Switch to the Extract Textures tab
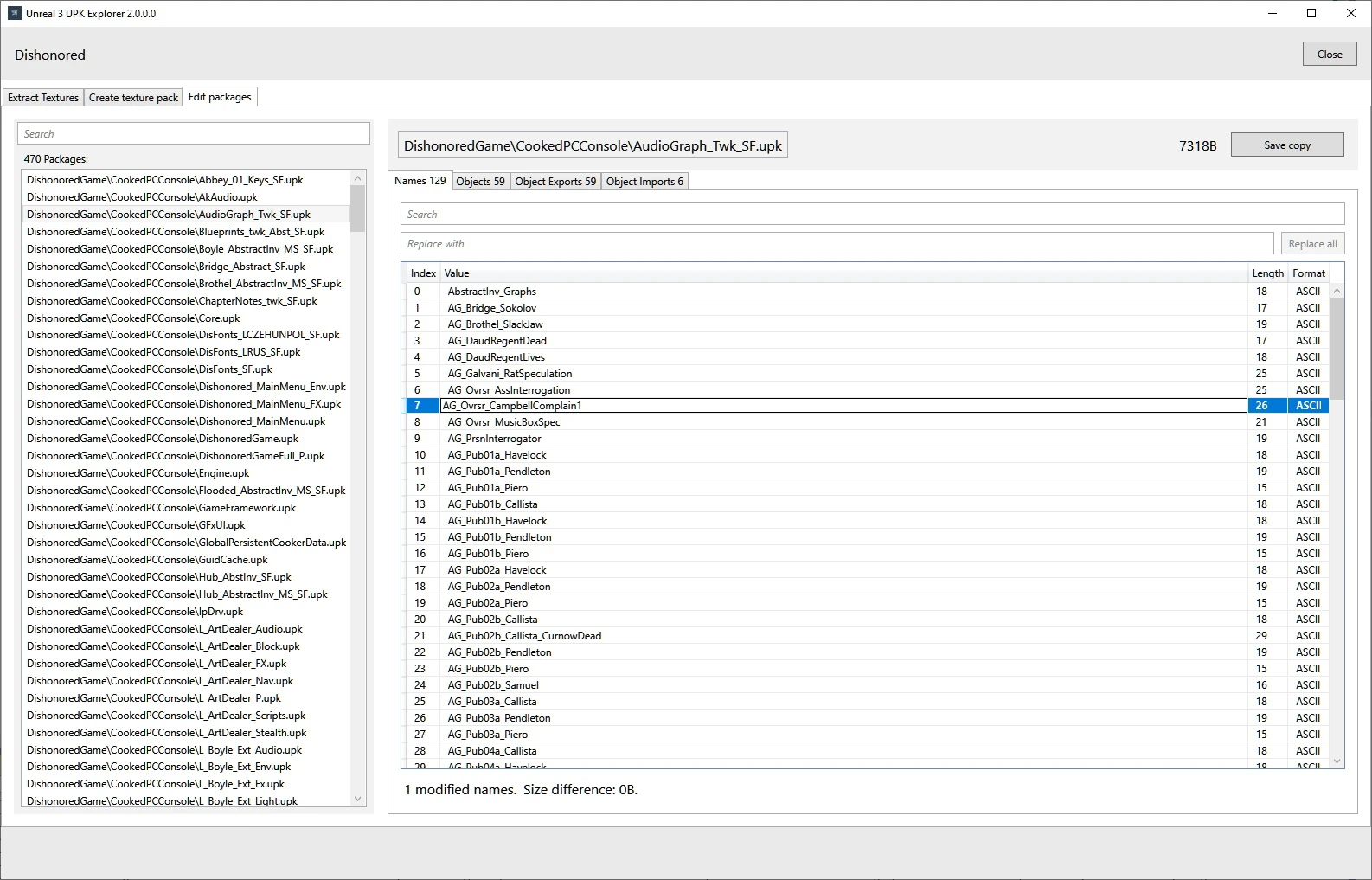 coord(43,98)
